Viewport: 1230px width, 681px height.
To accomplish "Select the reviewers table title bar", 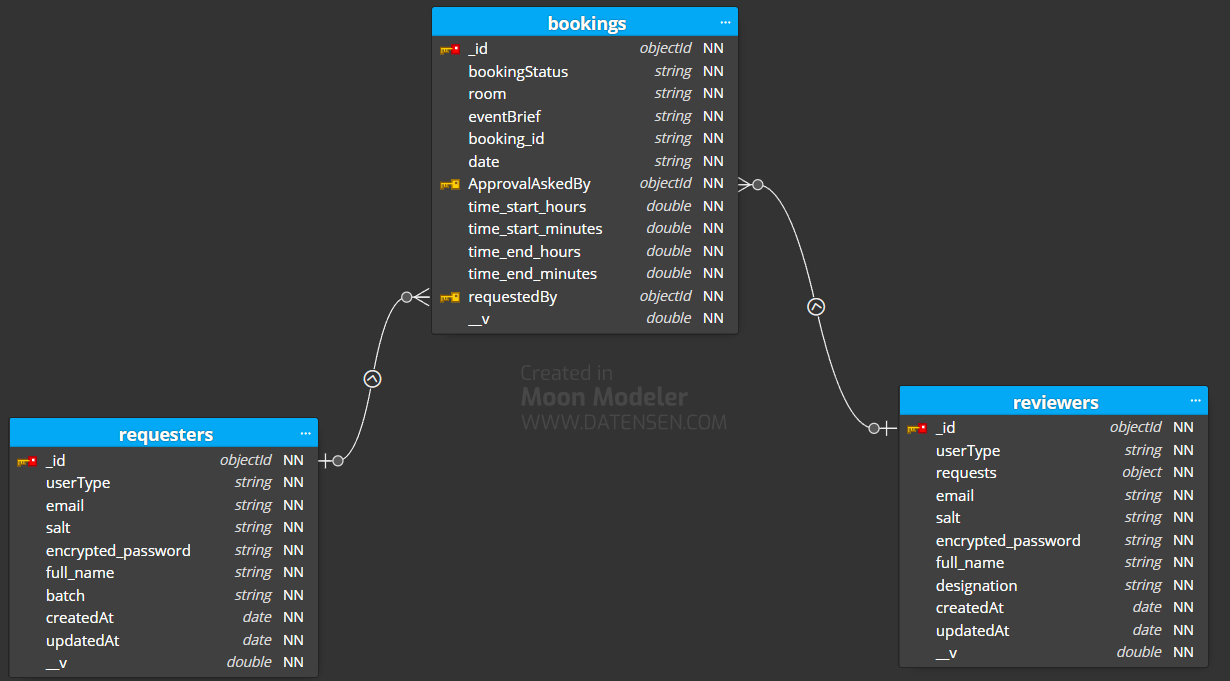I will coord(1055,402).
